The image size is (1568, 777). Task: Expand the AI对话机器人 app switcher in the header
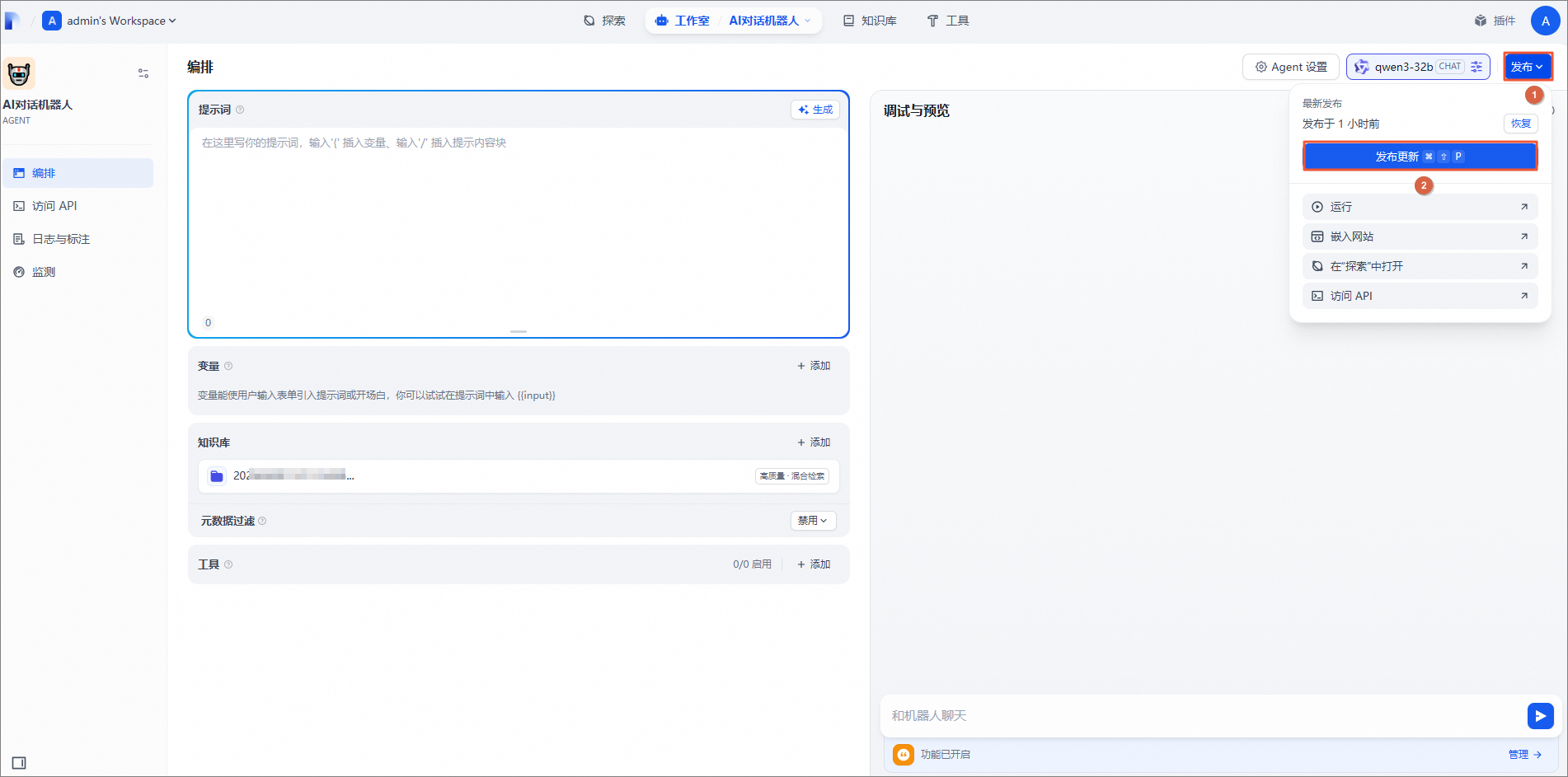coord(770,21)
